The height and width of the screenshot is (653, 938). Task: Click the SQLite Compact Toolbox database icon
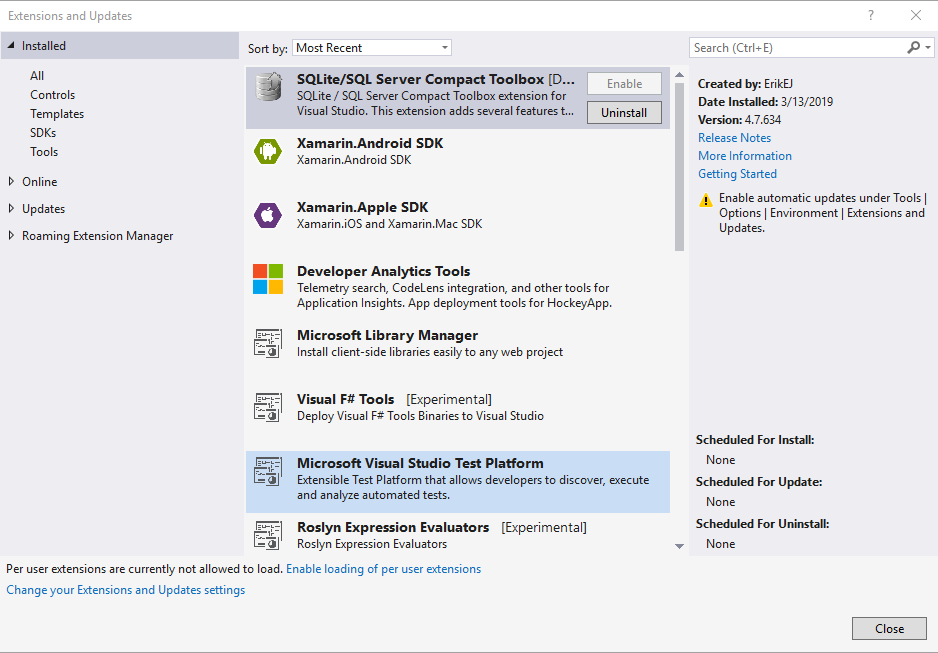coord(268,87)
